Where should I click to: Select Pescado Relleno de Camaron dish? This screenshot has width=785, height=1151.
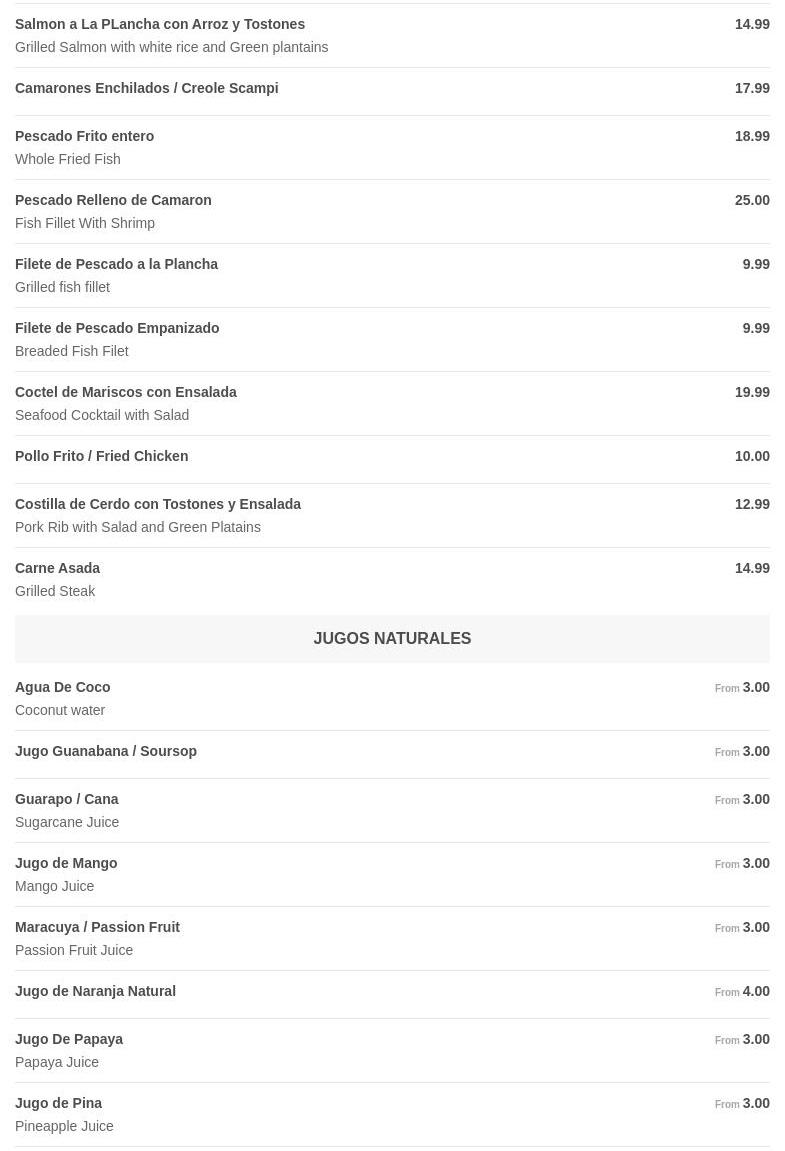tap(113, 200)
